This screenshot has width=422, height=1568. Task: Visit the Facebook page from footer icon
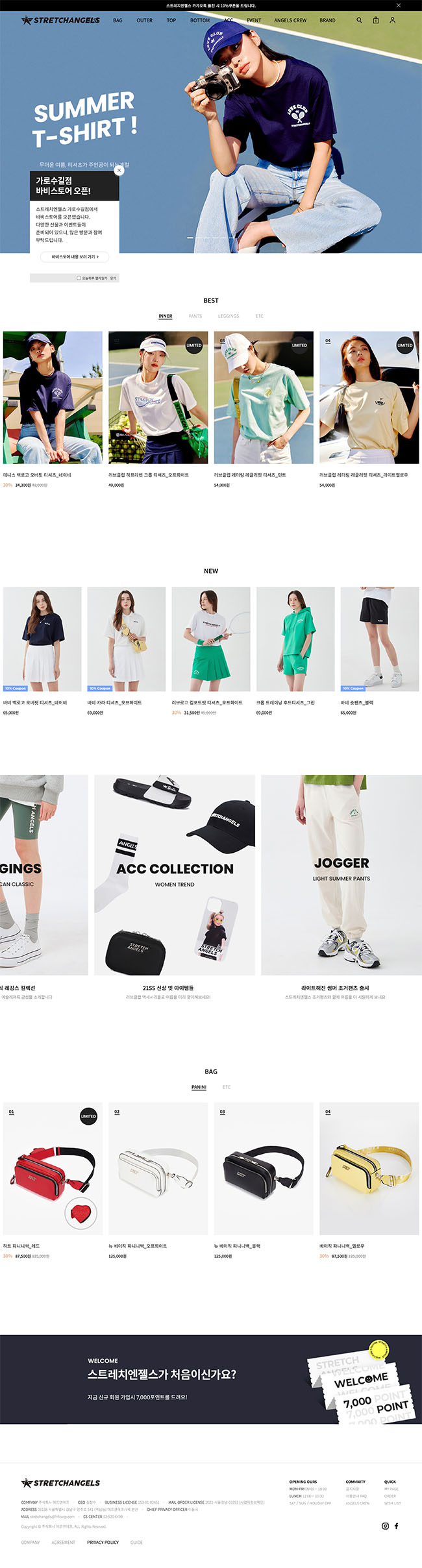(x=397, y=1526)
